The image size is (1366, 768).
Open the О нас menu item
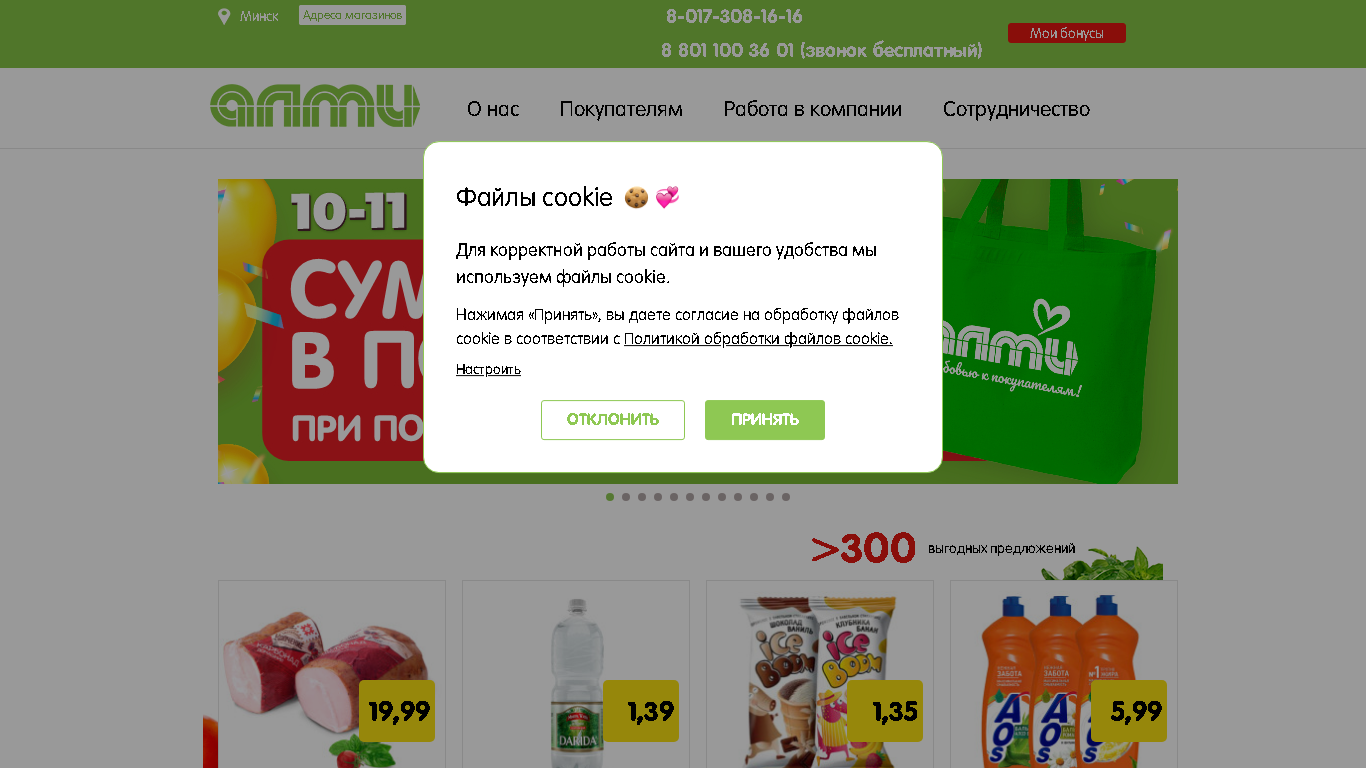(x=493, y=109)
